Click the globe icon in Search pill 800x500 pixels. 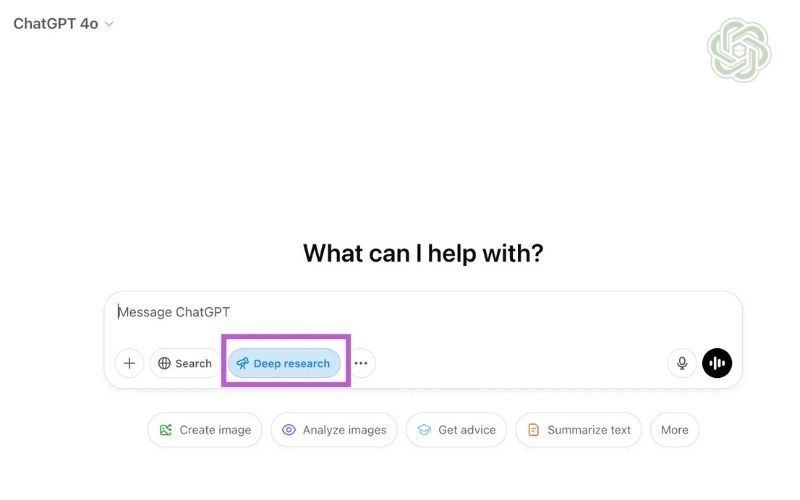click(164, 363)
